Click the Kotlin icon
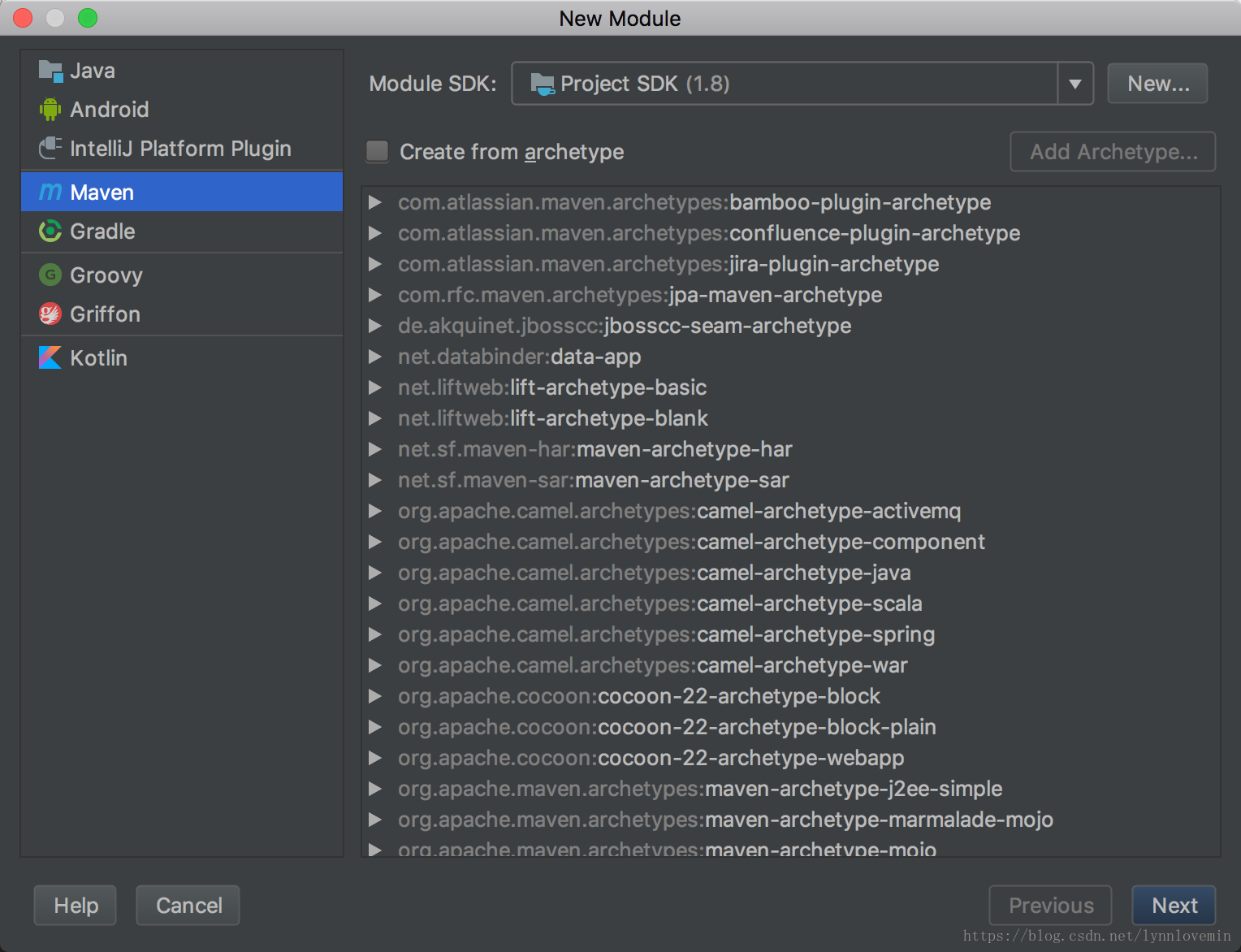This screenshot has width=1241, height=952. point(50,357)
